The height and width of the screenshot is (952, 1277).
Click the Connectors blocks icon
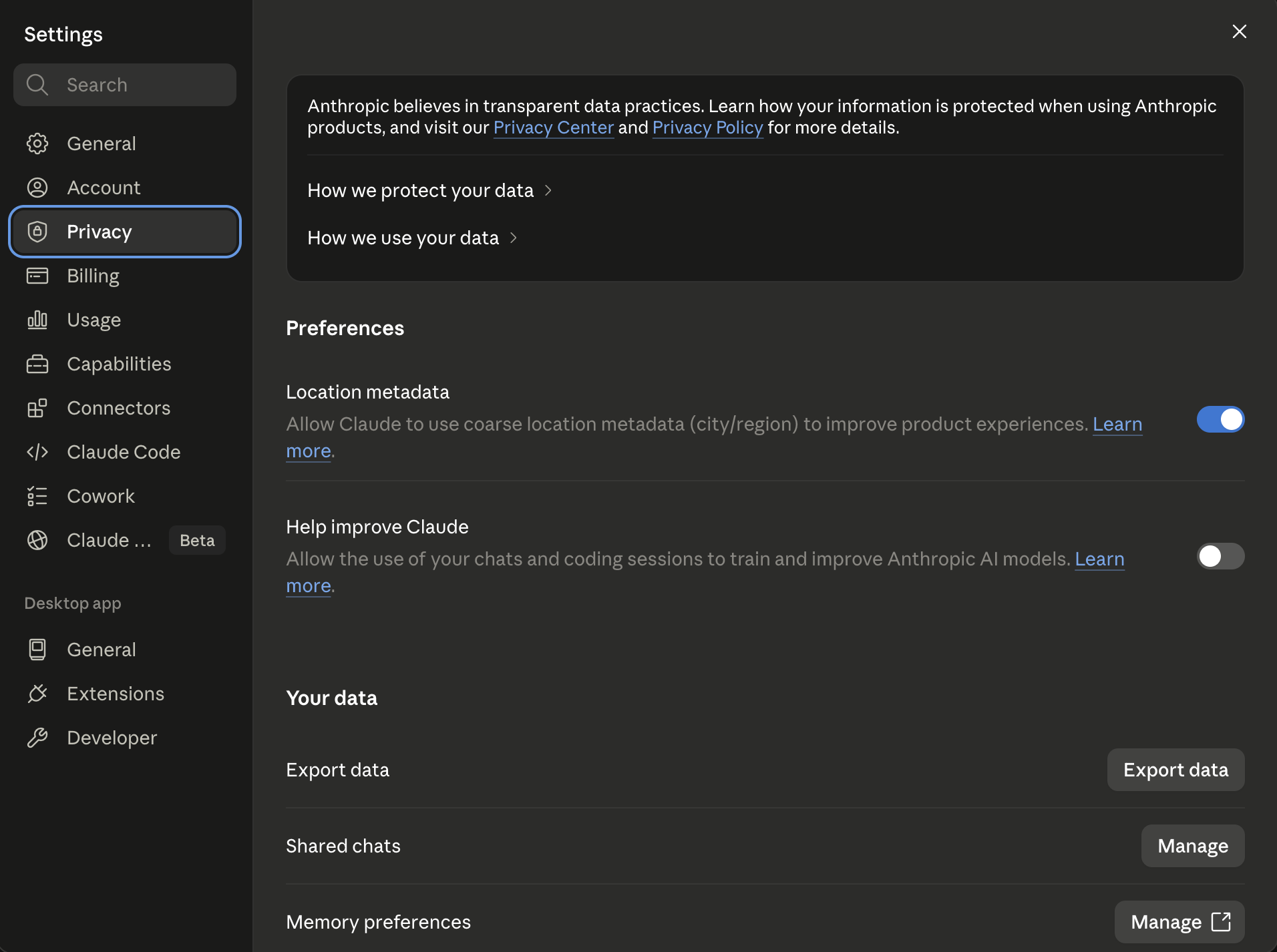[x=37, y=408]
